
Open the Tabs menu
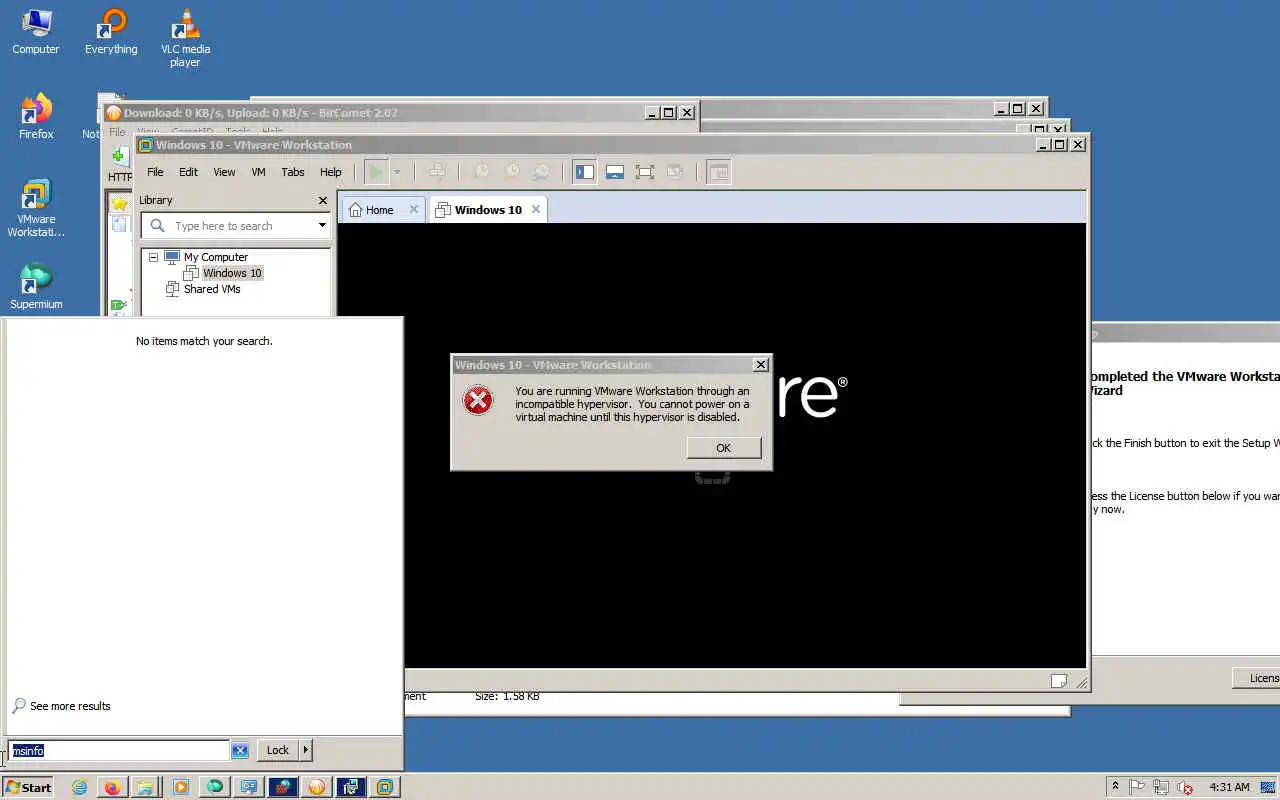(293, 172)
